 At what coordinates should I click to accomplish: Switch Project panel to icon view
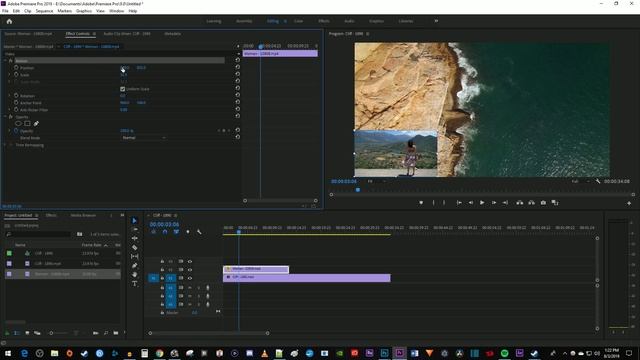27,333
